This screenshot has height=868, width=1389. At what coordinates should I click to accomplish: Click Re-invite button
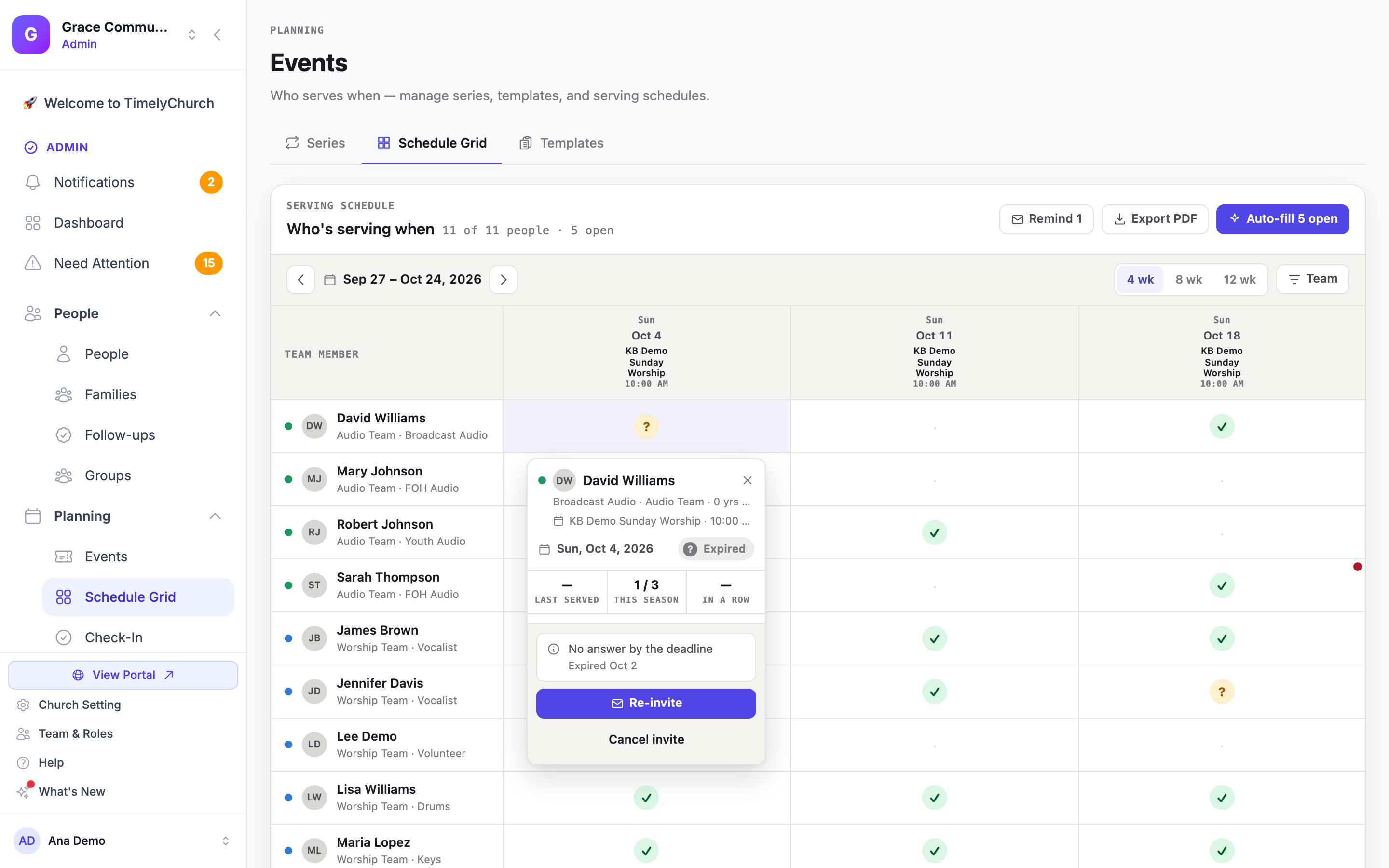click(x=646, y=703)
